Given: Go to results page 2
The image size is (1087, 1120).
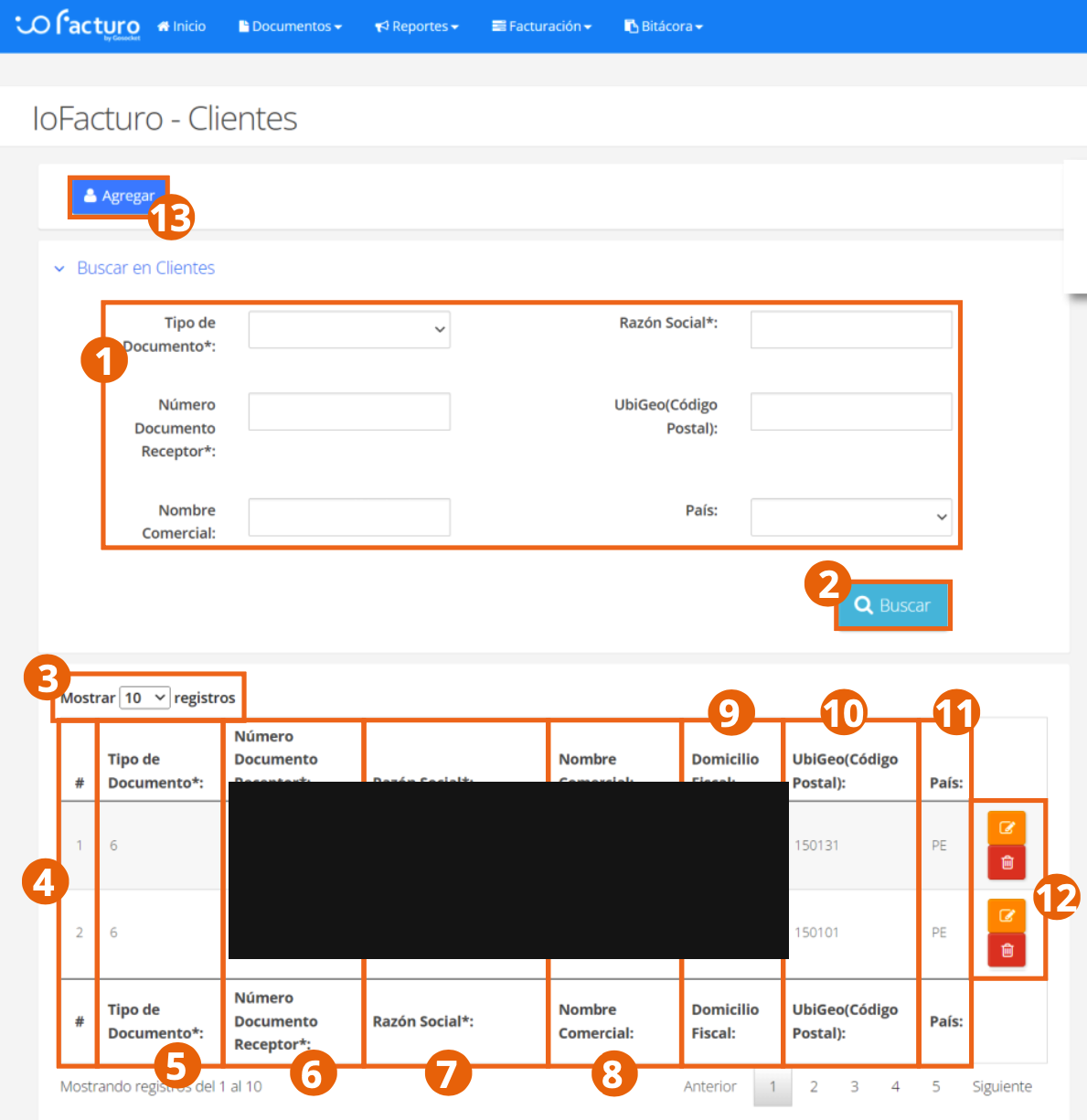Looking at the screenshot, I should coord(814,1086).
